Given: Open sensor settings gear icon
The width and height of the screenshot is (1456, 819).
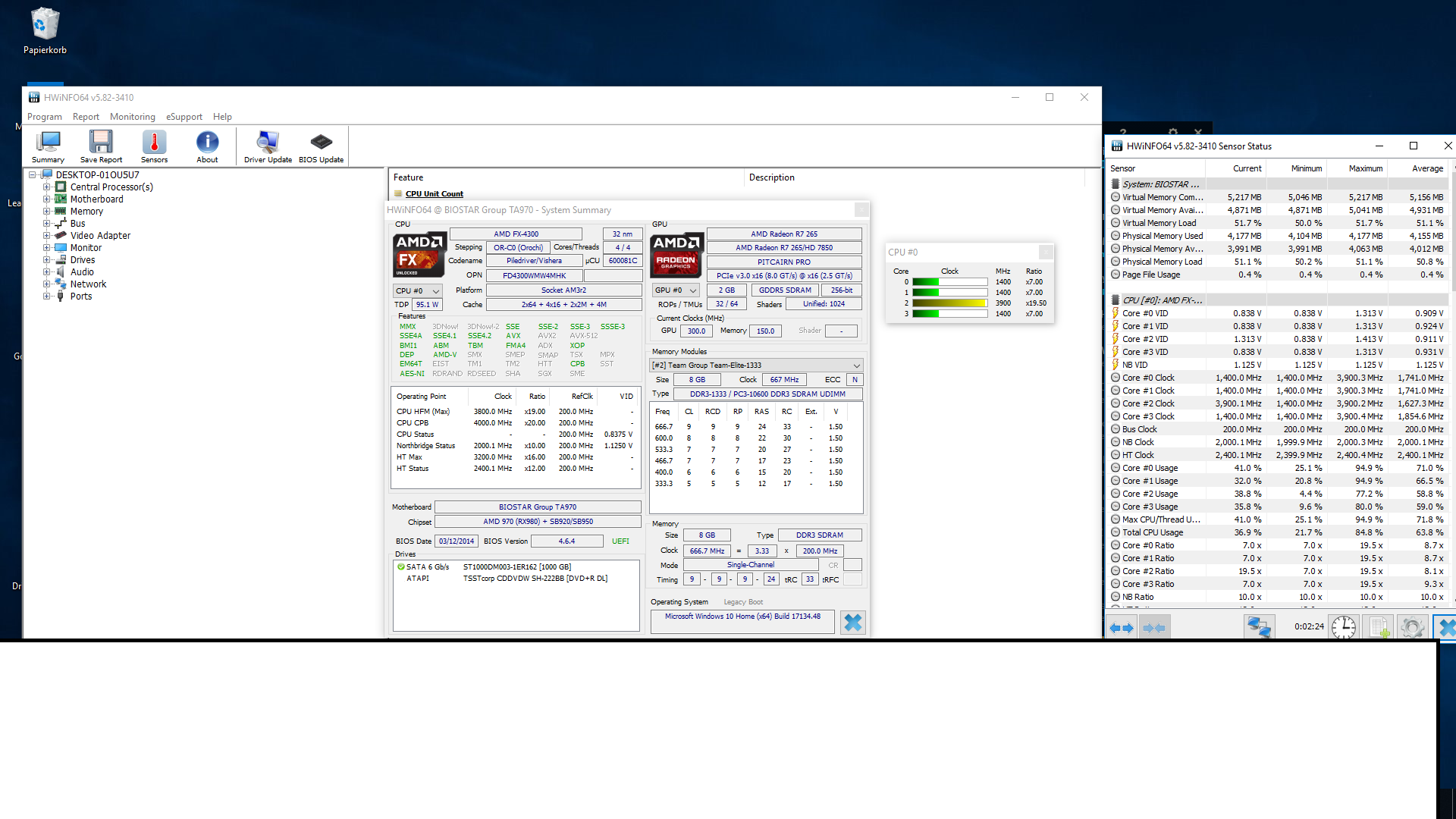Looking at the screenshot, I should pyautogui.click(x=1412, y=627).
